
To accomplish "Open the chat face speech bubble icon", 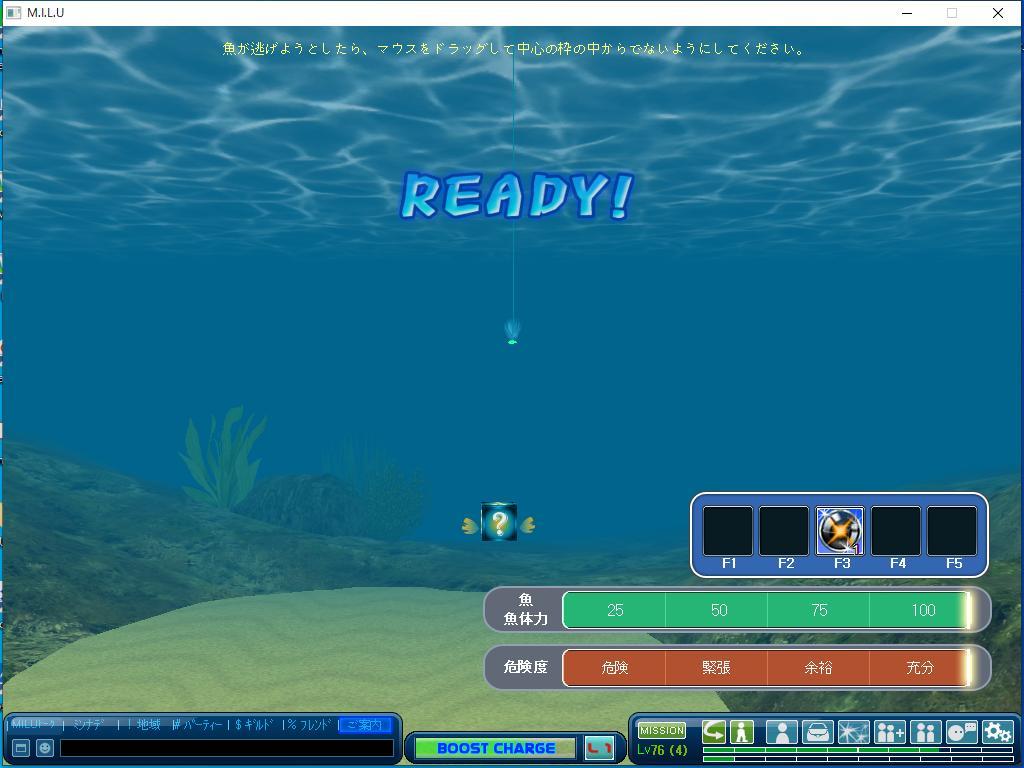I will [961, 731].
